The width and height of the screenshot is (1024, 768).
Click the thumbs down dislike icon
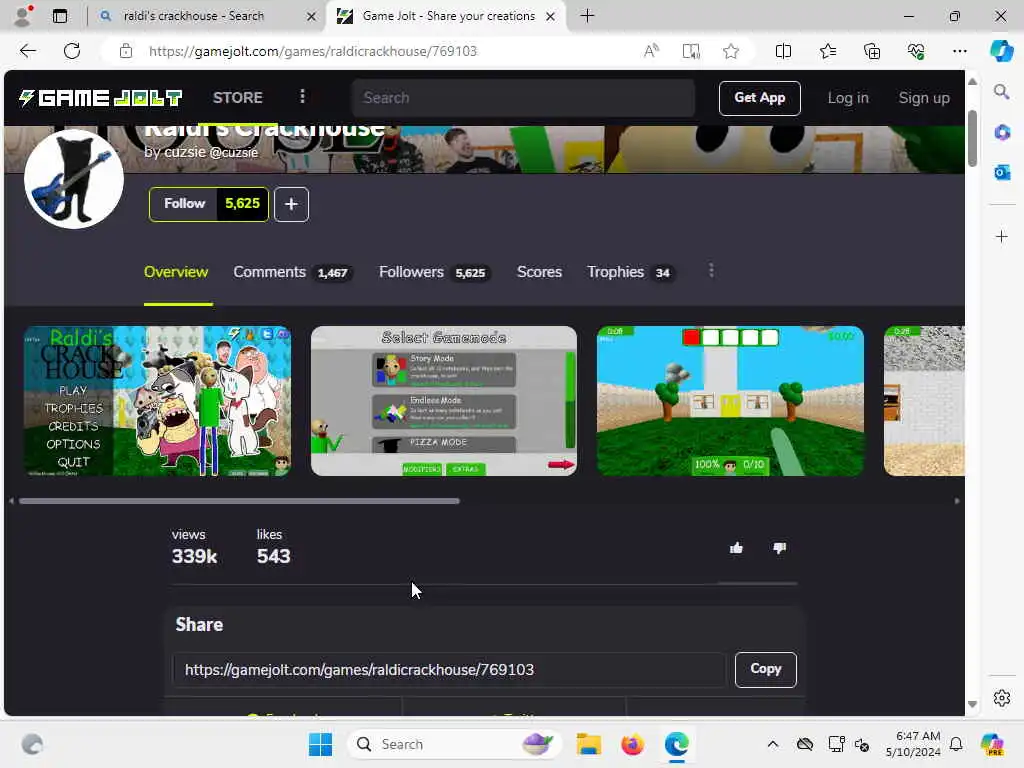coord(779,548)
